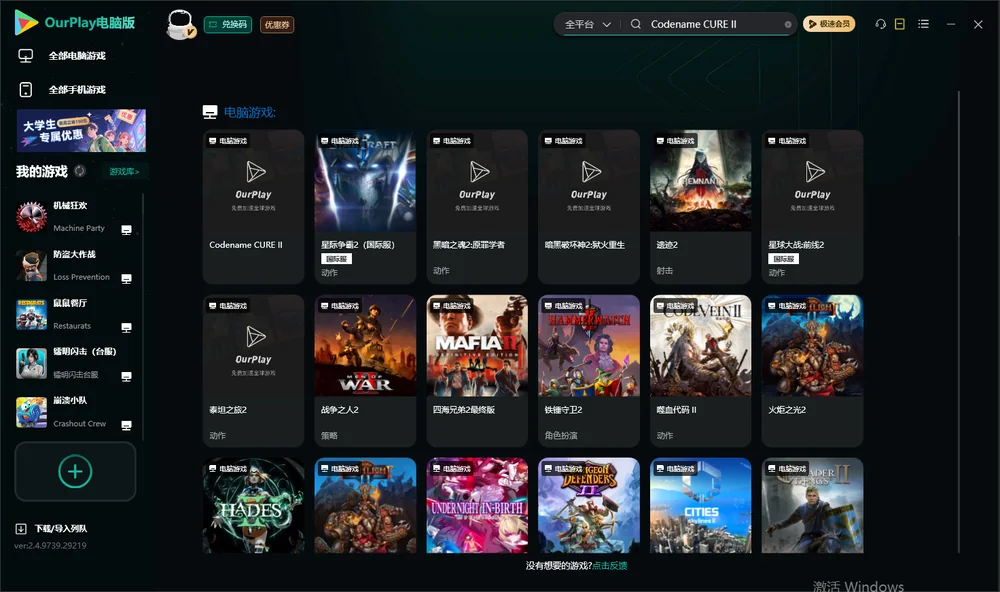Expand the 全平台 platform dropdown
The width and height of the screenshot is (1000, 592).
pyautogui.click(x=587, y=24)
